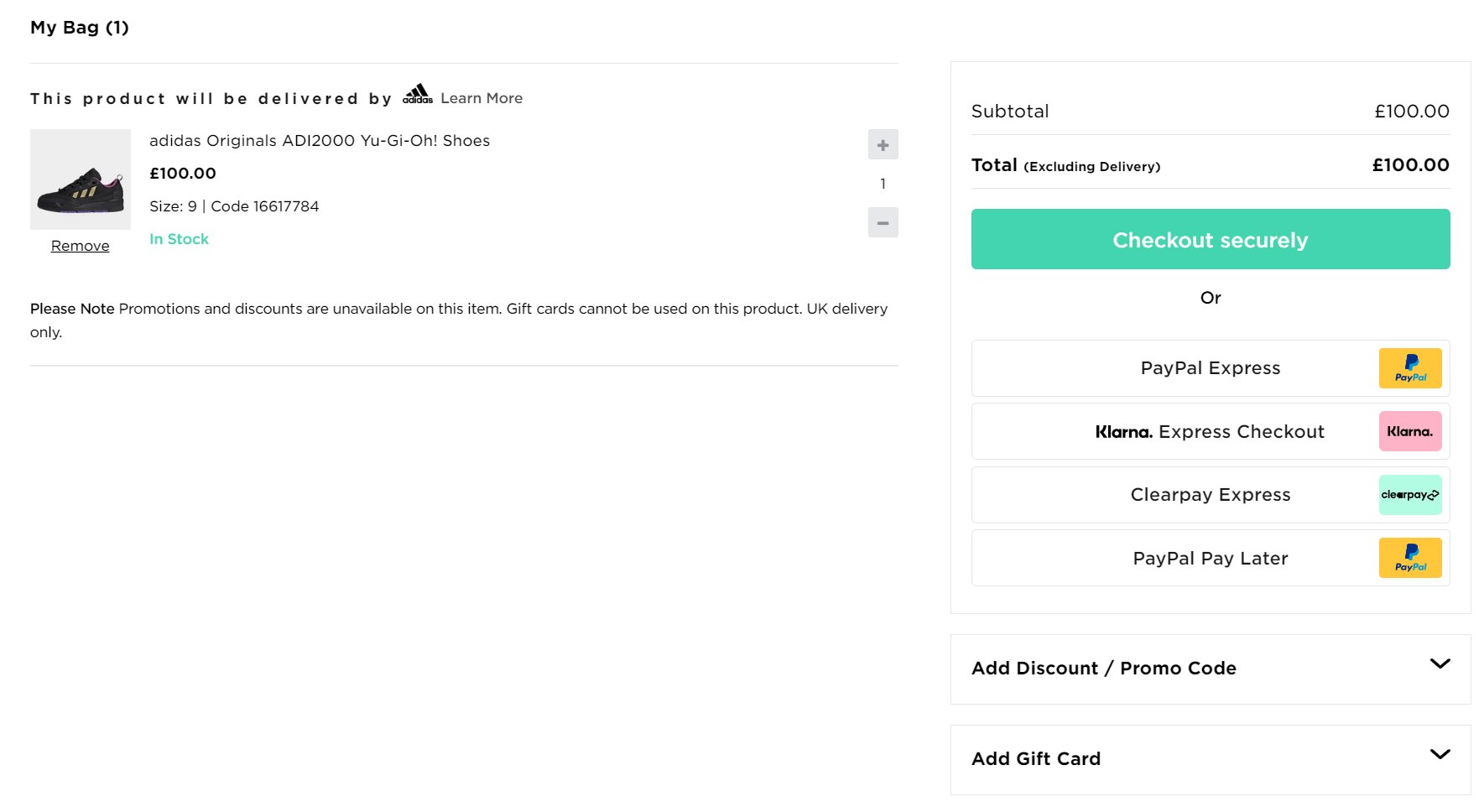
Task: Open adidas Originals ADI2000 Yu-Gi-Oh! Shoes title
Action: [320, 140]
